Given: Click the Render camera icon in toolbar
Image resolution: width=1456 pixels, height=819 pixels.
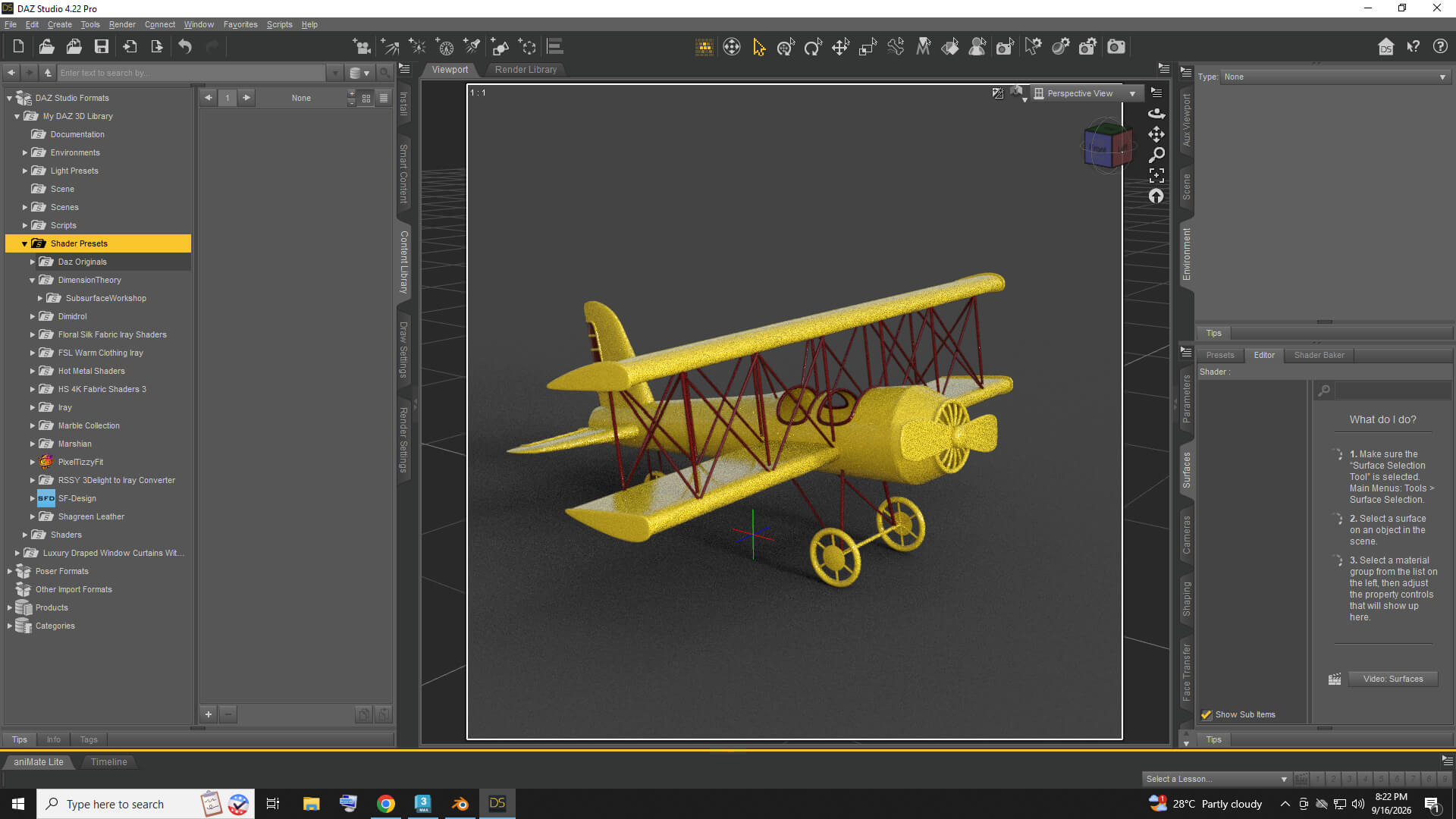Looking at the screenshot, I should click(1116, 47).
